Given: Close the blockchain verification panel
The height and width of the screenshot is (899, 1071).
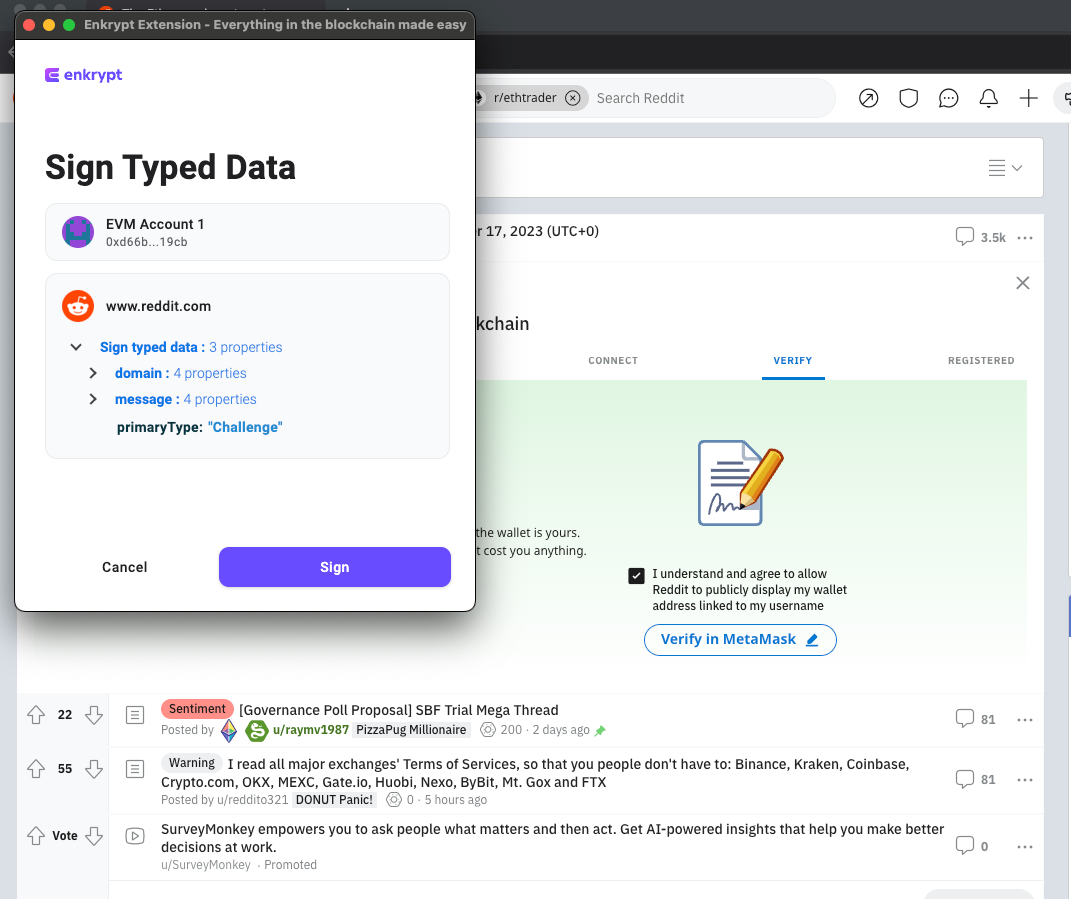Looking at the screenshot, I should click(x=1023, y=283).
